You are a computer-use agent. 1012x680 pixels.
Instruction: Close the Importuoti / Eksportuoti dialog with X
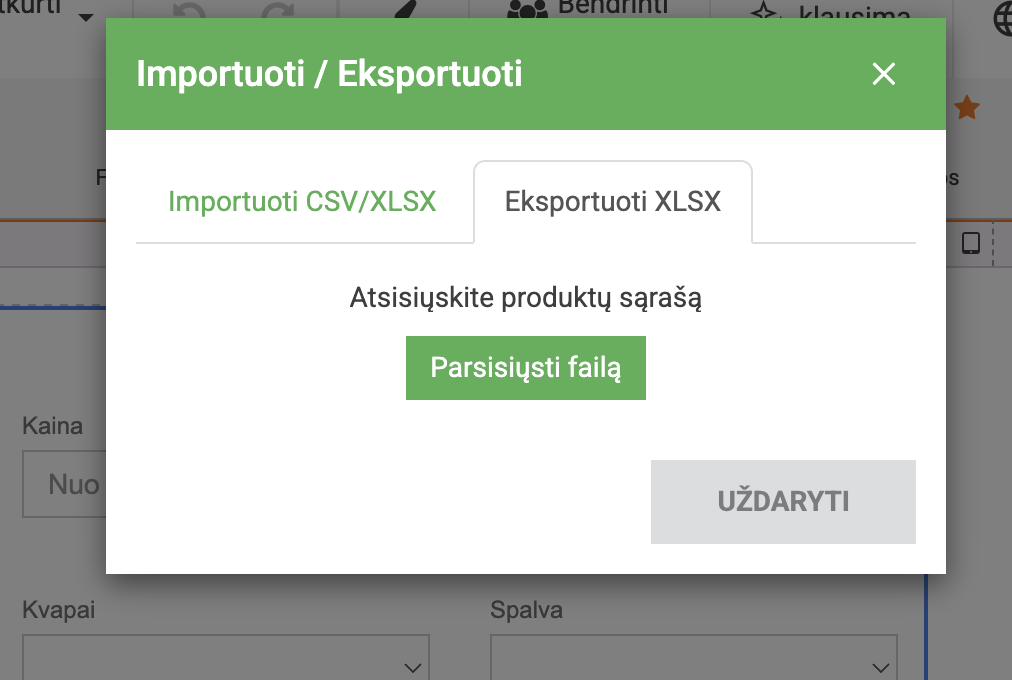[884, 74]
